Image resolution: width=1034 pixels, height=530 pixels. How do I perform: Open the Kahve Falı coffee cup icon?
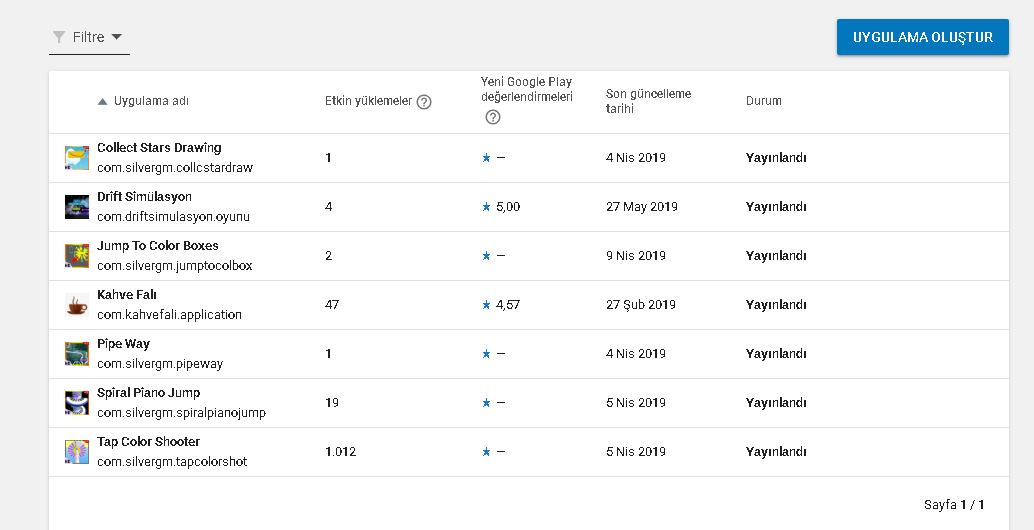coord(76,305)
